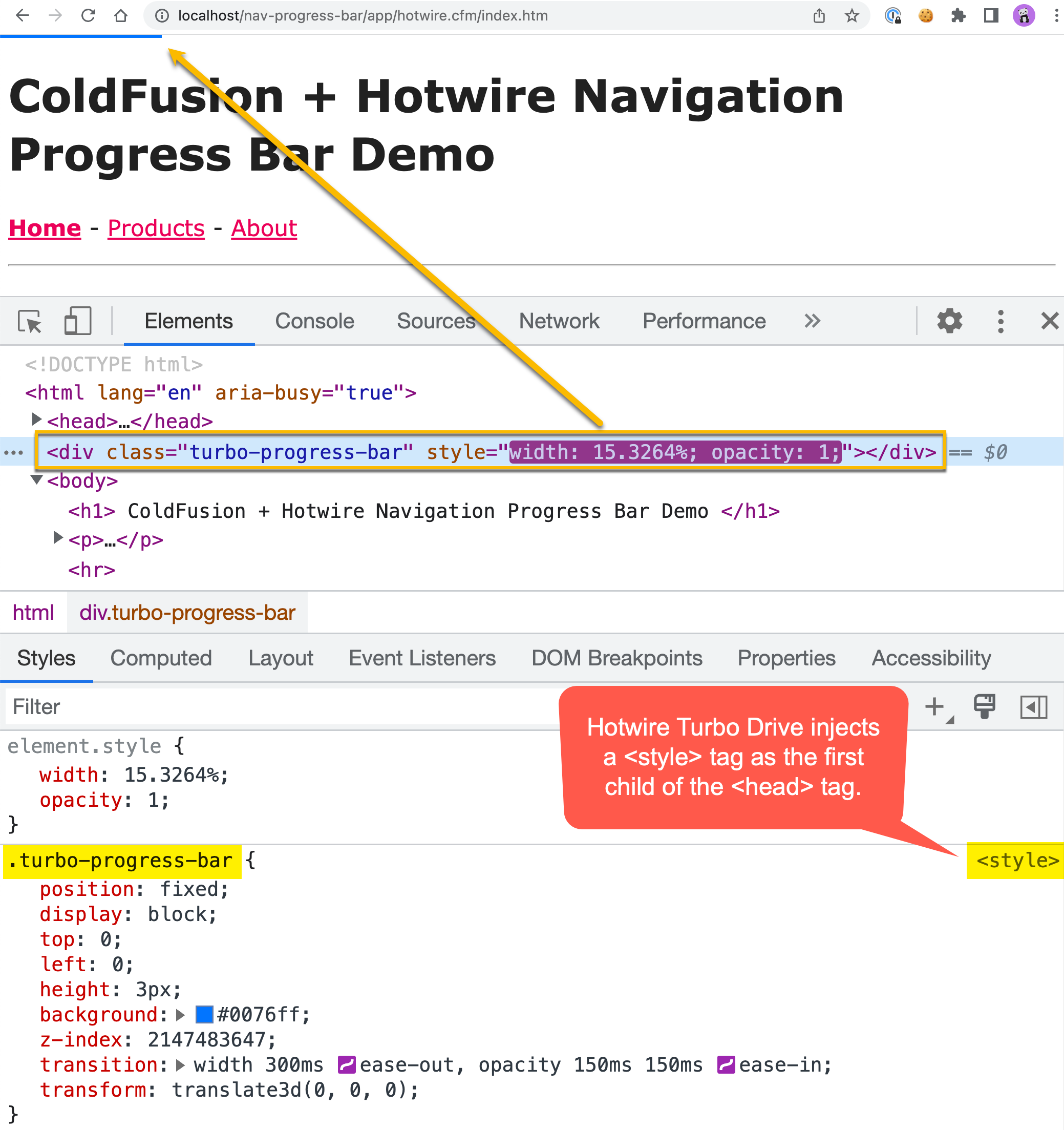Follow the Products navigation link
1064x1130 pixels.
156,228
